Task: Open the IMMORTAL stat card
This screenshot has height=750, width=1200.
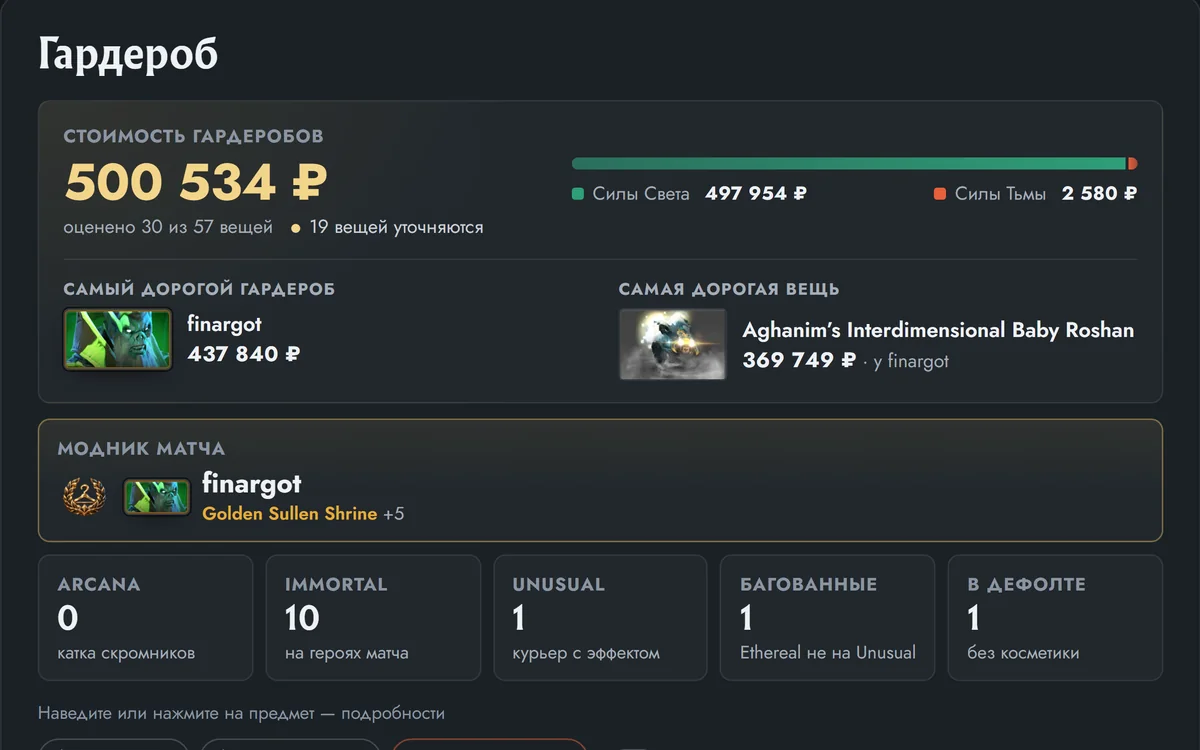Action: 373,618
